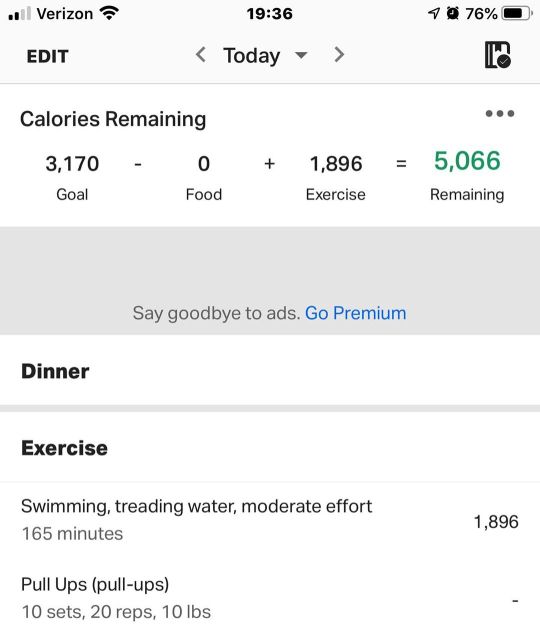The height and width of the screenshot is (635, 540).
Task: Tap the battery indicator in status bar
Action: point(517,14)
